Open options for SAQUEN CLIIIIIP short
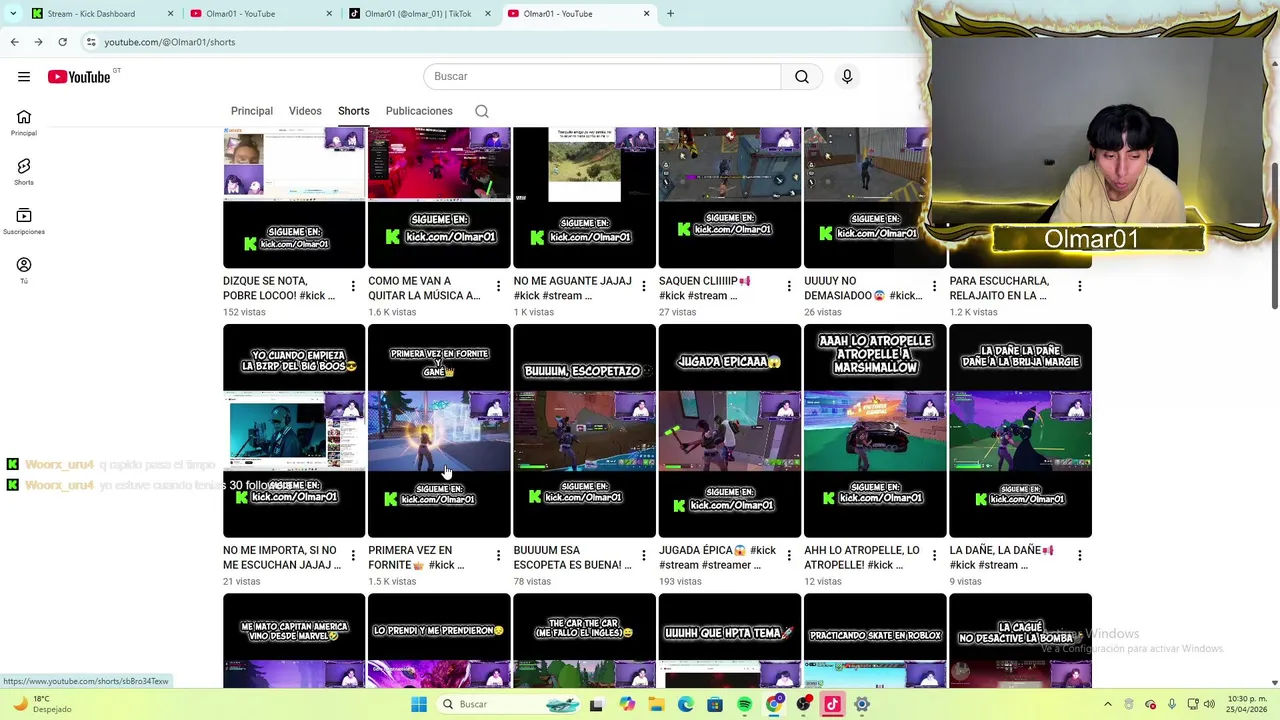This screenshot has height=720, width=1280. [789, 287]
